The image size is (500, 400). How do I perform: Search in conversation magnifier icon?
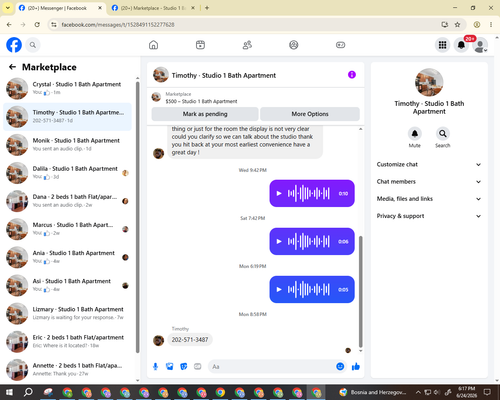tap(443, 134)
